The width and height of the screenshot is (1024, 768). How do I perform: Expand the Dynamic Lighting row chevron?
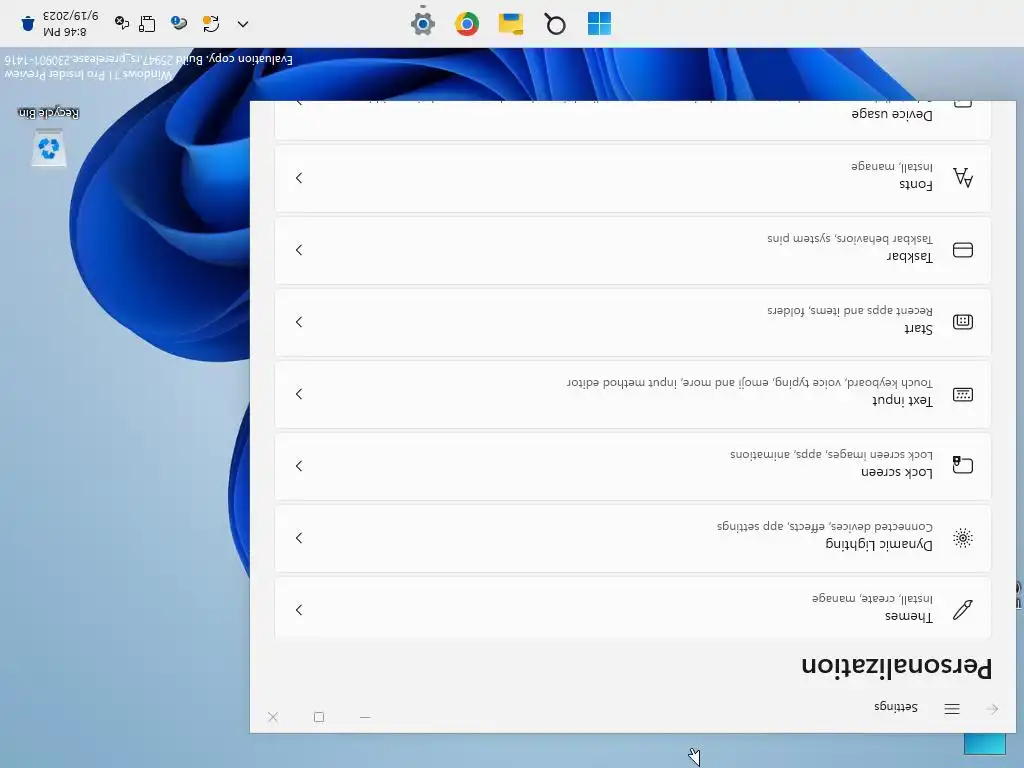[x=299, y=537]
